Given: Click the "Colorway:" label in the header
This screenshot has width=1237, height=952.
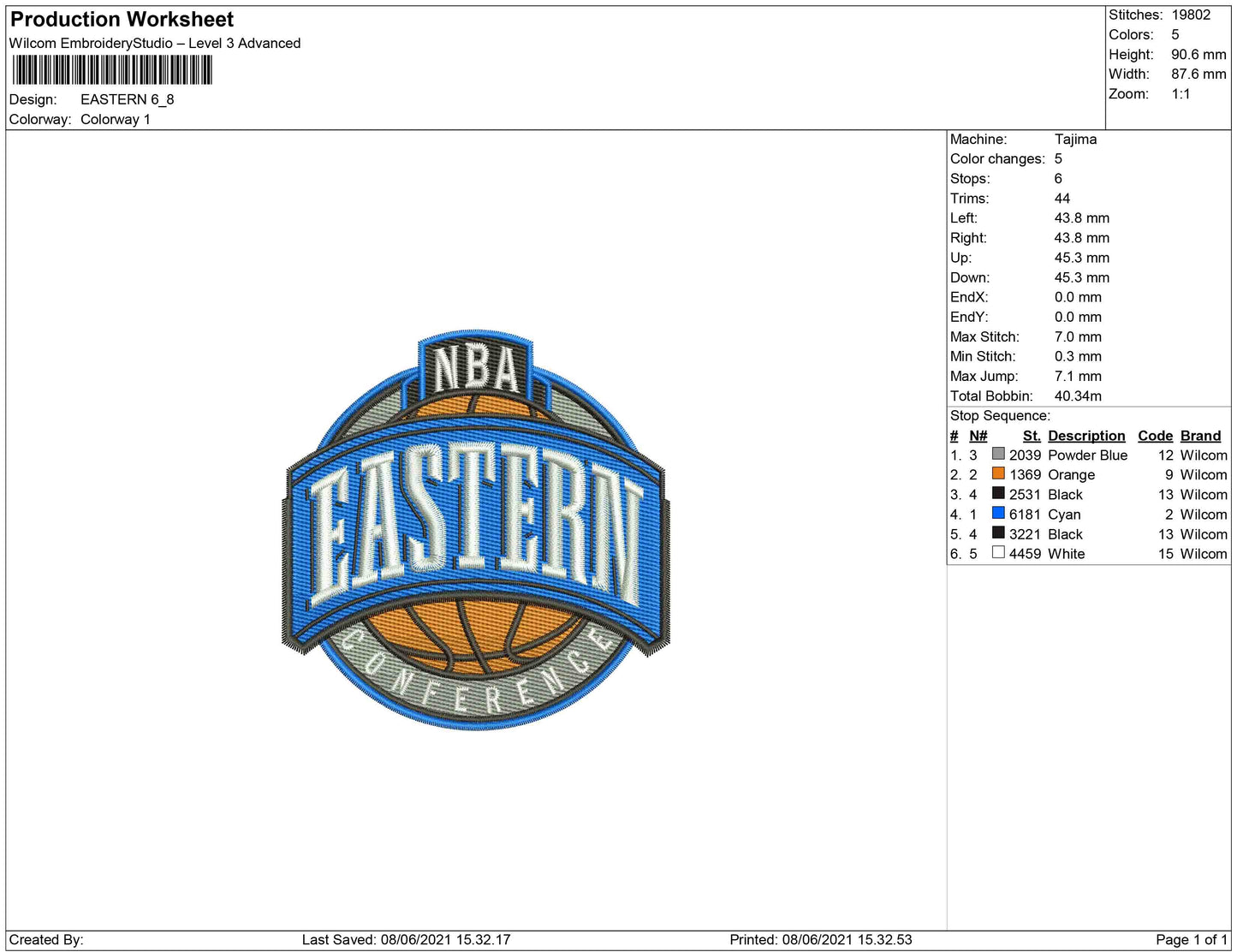Looking at the screenshot, I should 40,119.
